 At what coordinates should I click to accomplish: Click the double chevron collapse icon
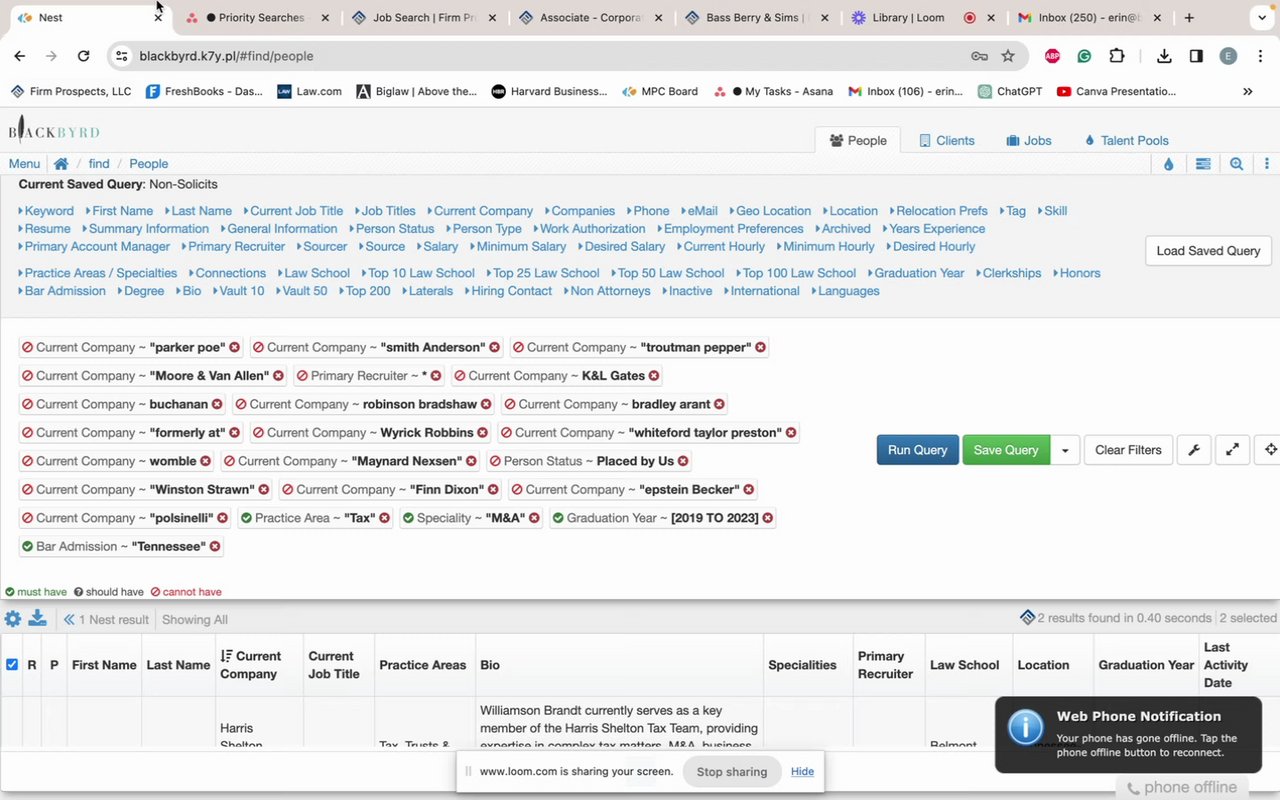[x=69, y=620]
